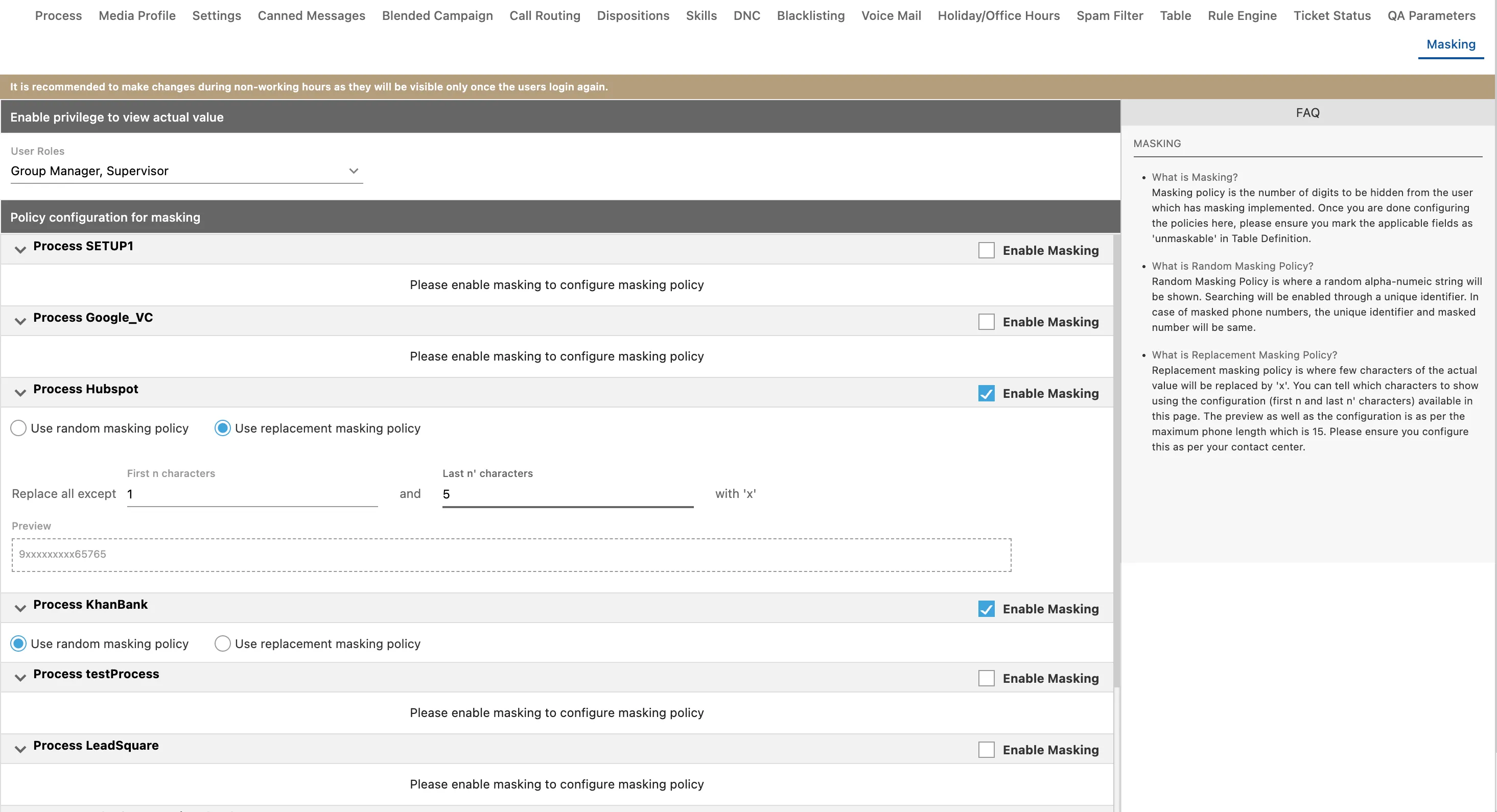Select replacement masking policy for Hubspot
This screenshot has height=812, width=1497.
click(223, 428)
